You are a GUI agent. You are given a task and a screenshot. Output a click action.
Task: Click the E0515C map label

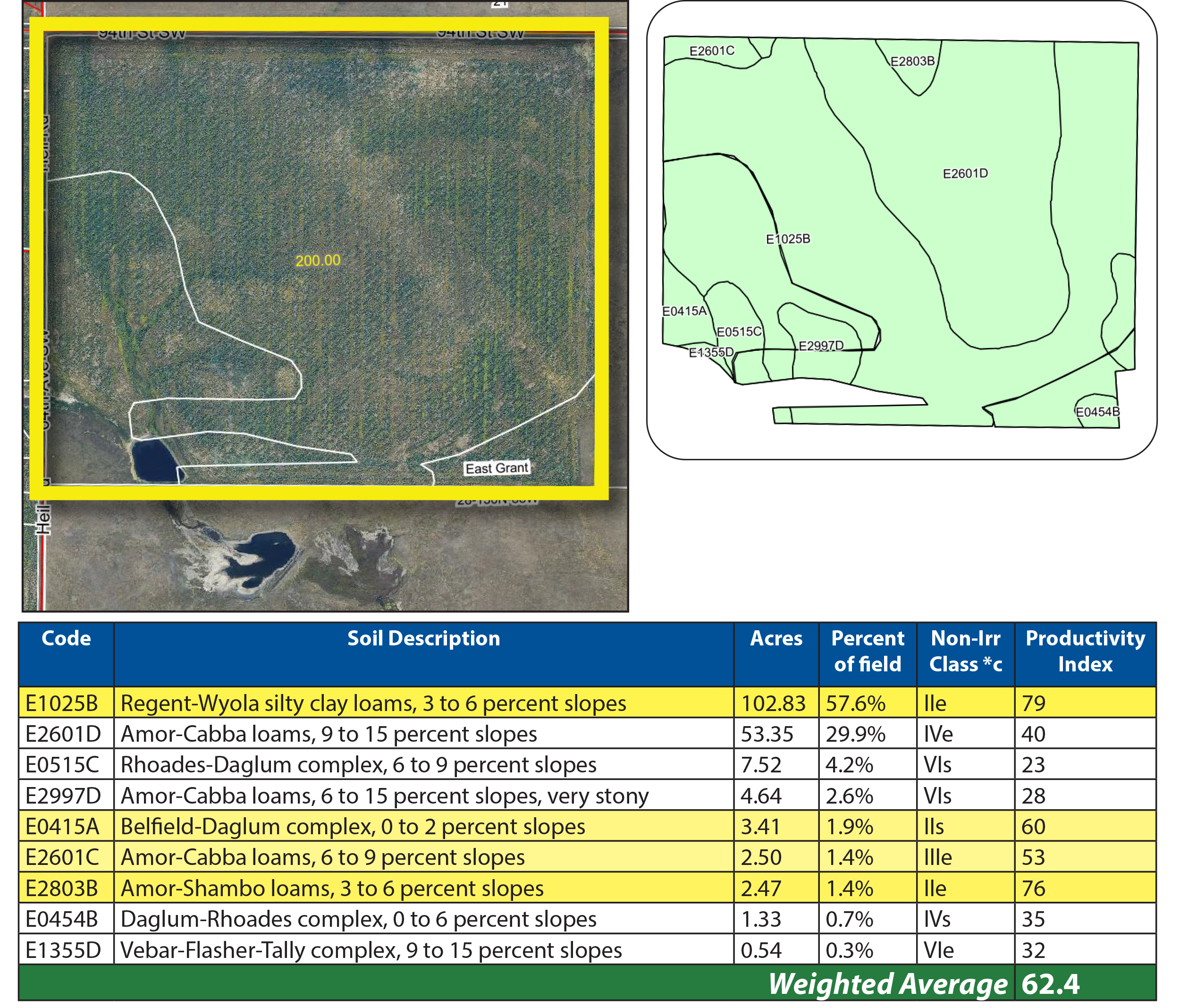(739, 331)
